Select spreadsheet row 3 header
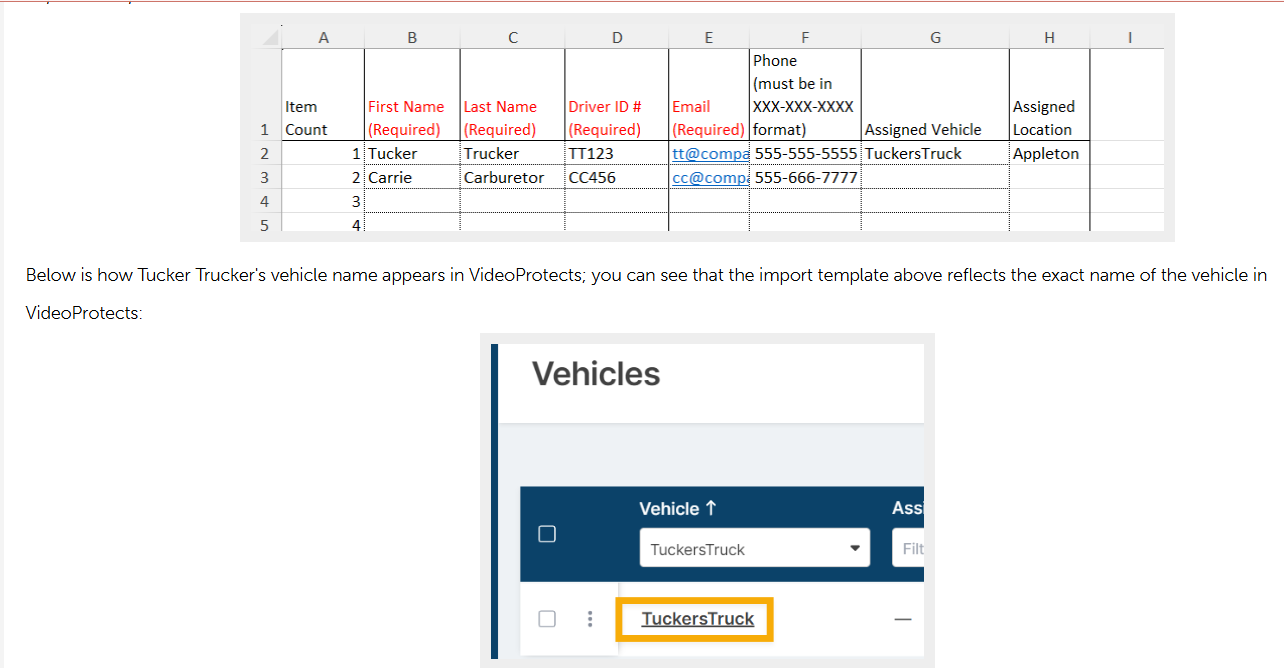The image size is (1284, 668). (x=265, y=177)
